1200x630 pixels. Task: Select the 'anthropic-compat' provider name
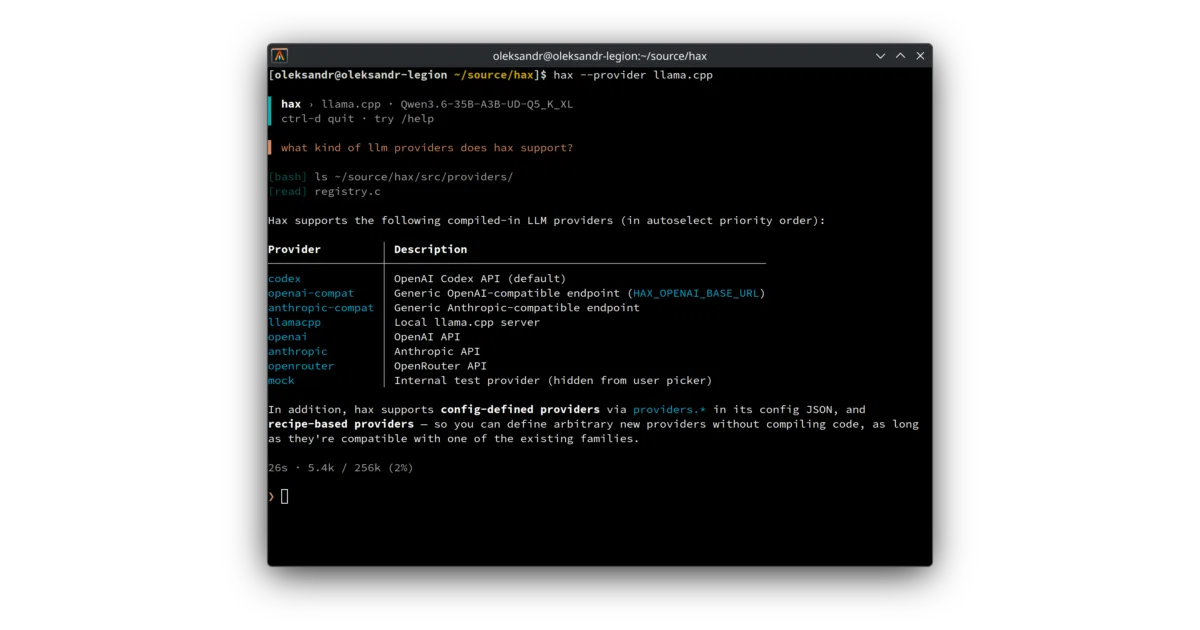321,308
